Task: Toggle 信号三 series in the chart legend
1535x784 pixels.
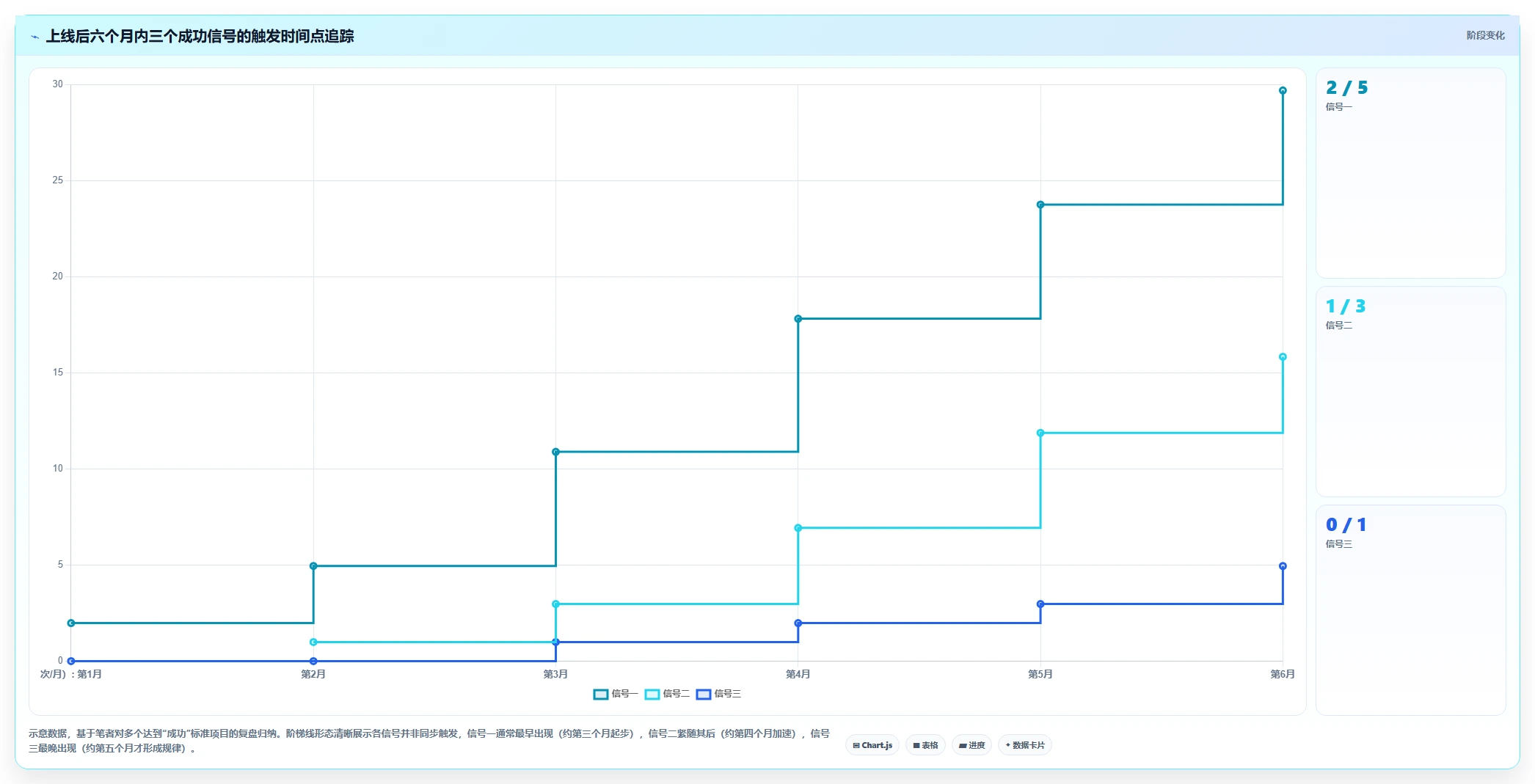Action: pyautogui.click(x=718, y=694)
